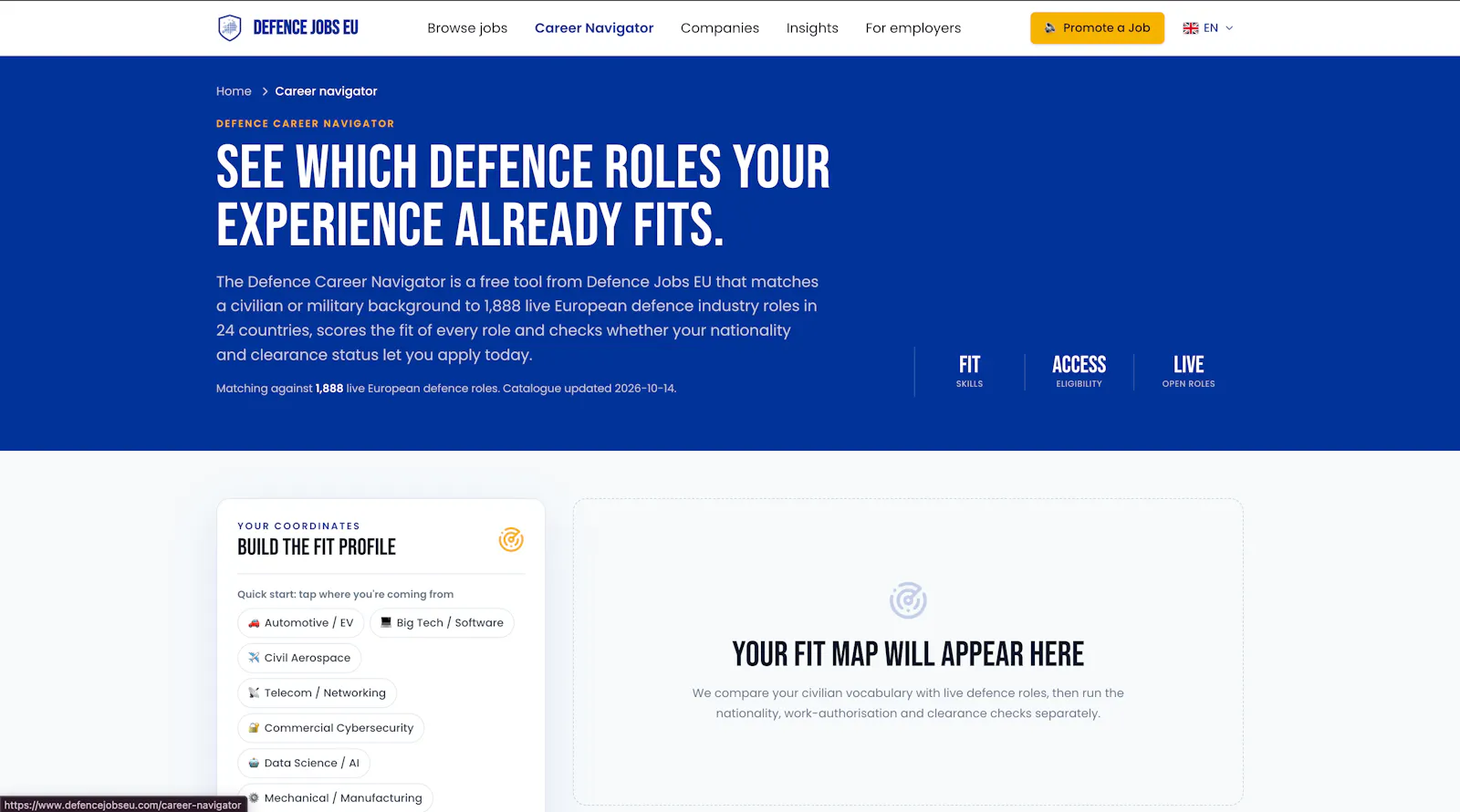The width and height of the screenshot is (1460, 812).
Task: Click the ACCESS Eligibility stat
Action: [1079, 371]
